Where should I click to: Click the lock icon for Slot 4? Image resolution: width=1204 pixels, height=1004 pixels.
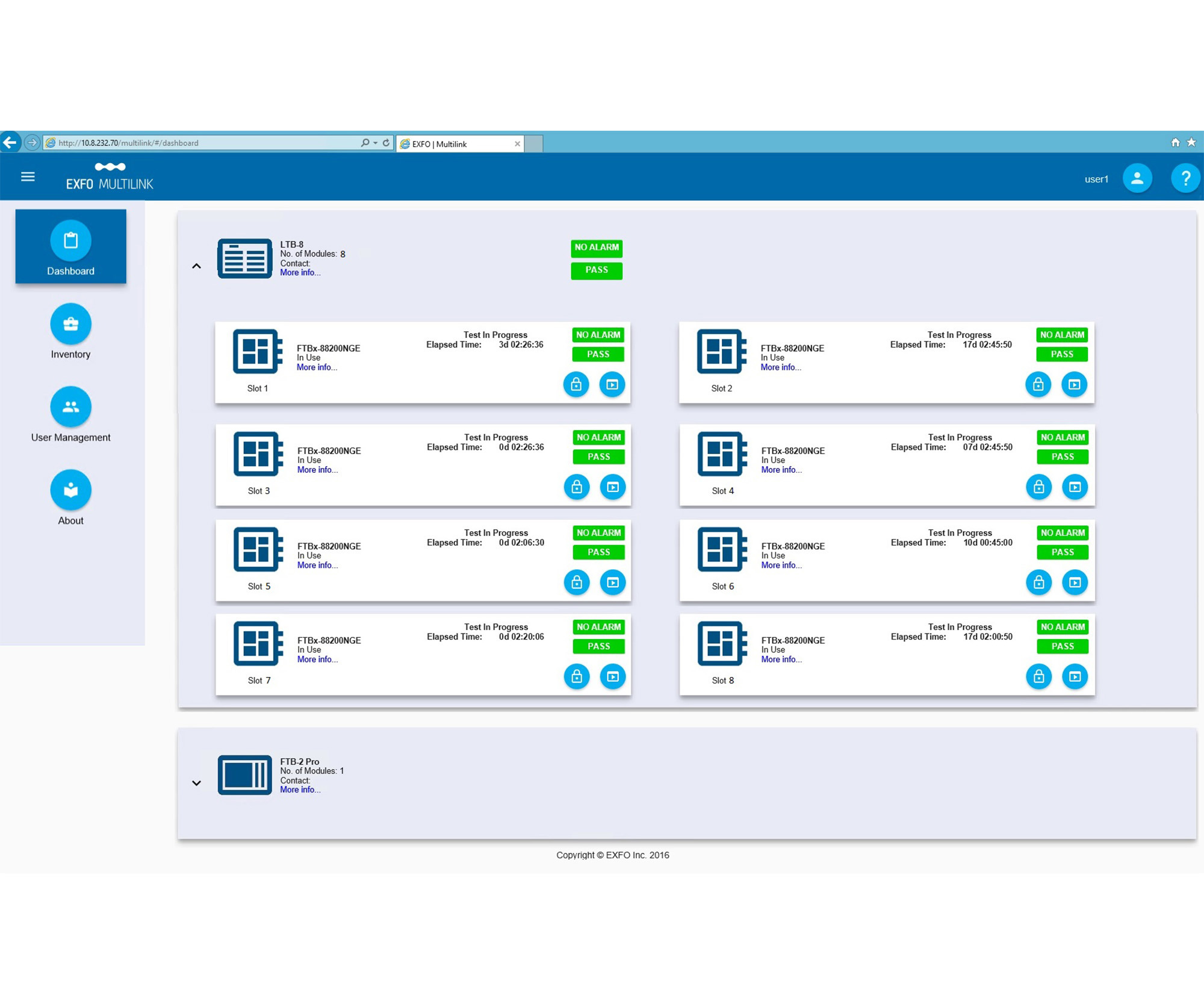pos(1038,487)
